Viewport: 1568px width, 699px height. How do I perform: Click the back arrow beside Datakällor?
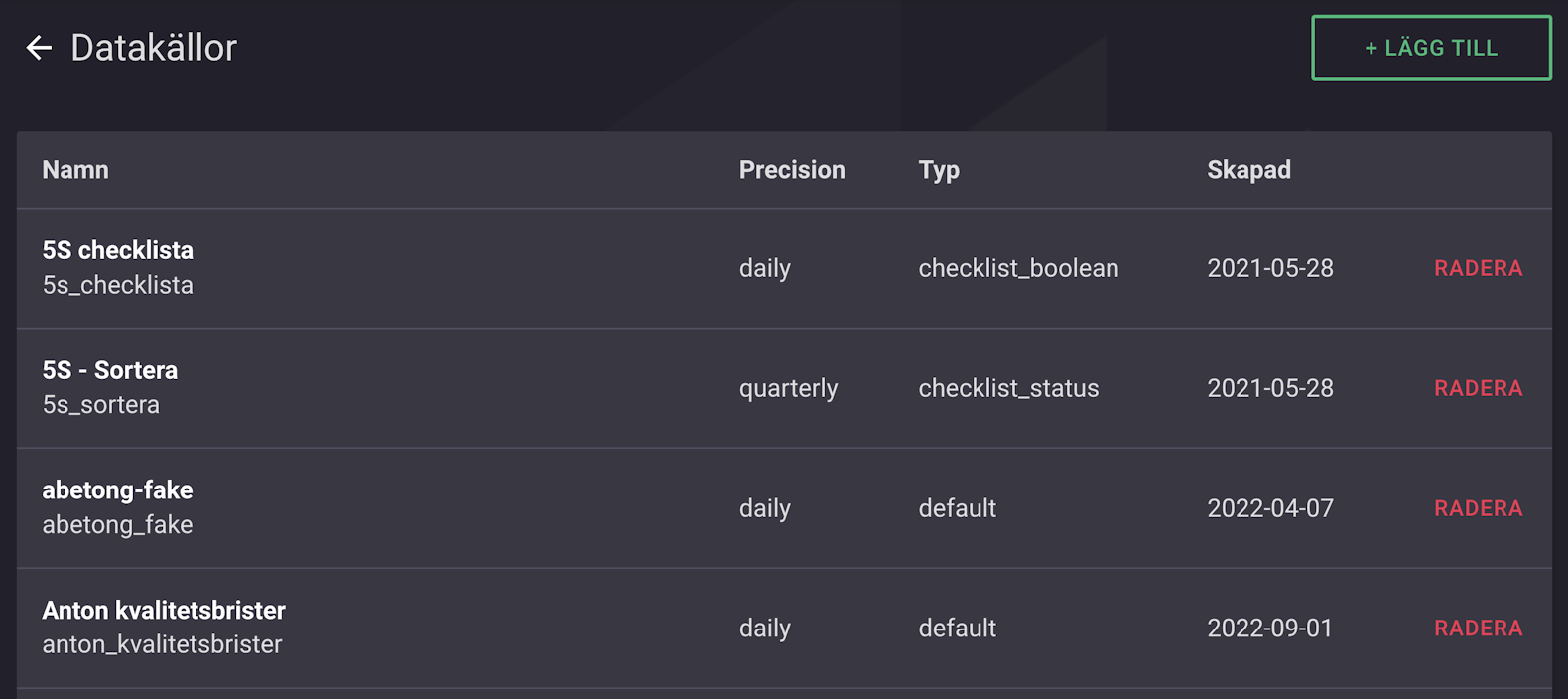point(39,48)
